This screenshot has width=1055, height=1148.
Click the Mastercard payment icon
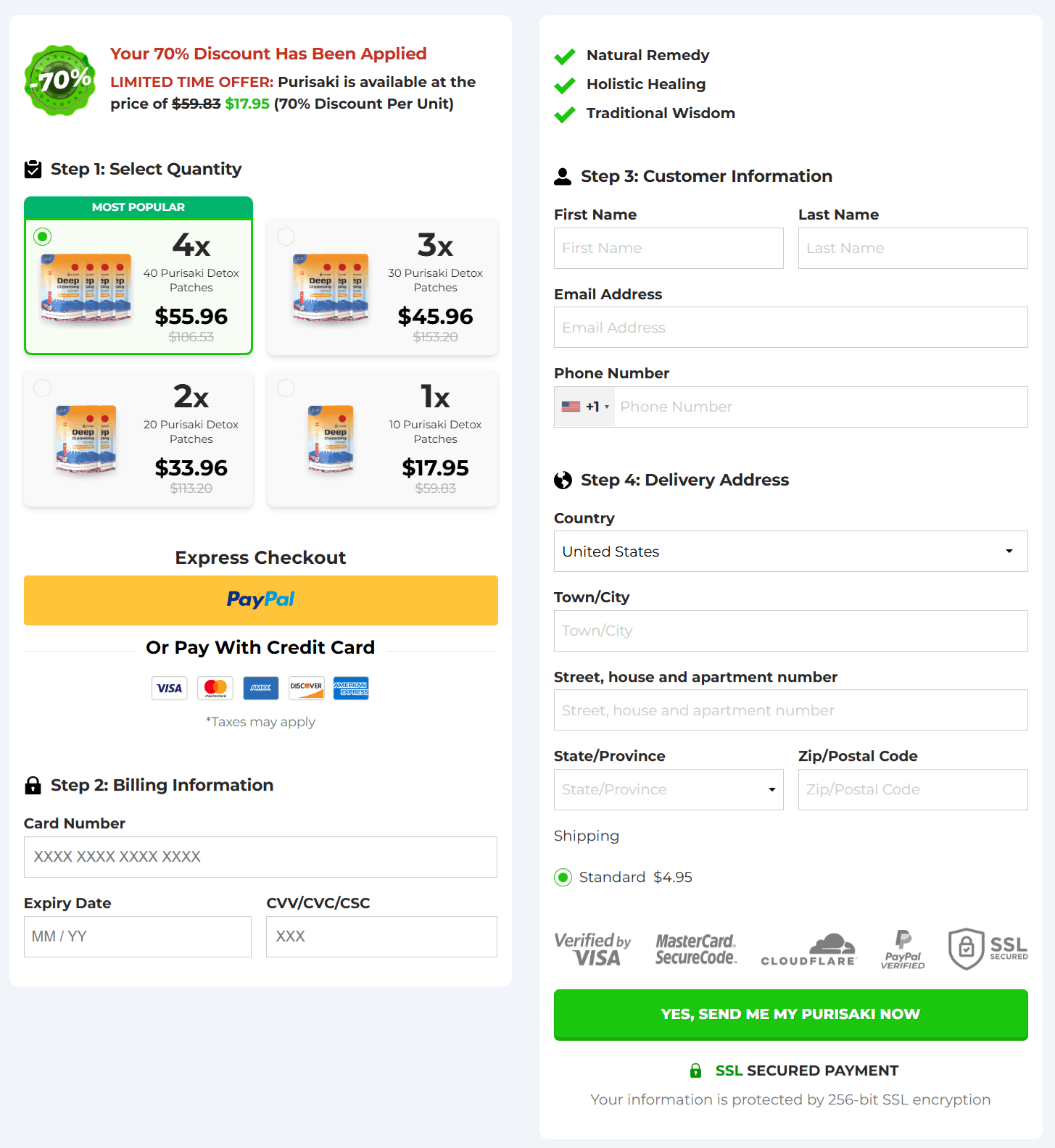(x=215, y=688)
